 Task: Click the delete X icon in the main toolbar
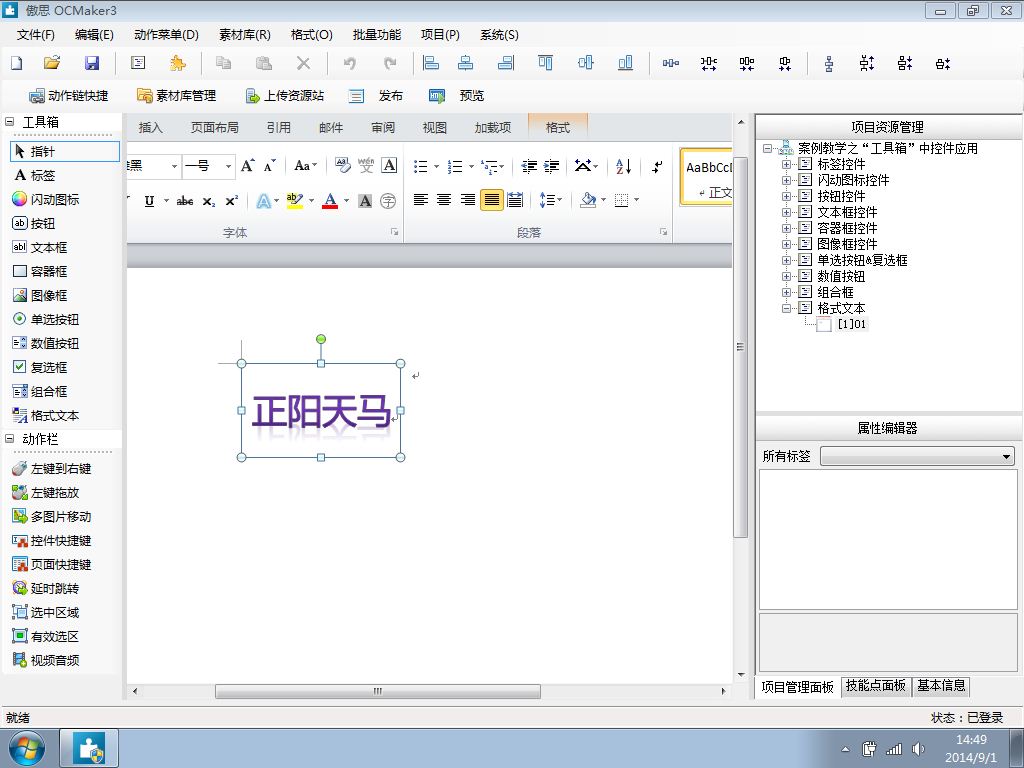tap(303, 63)
